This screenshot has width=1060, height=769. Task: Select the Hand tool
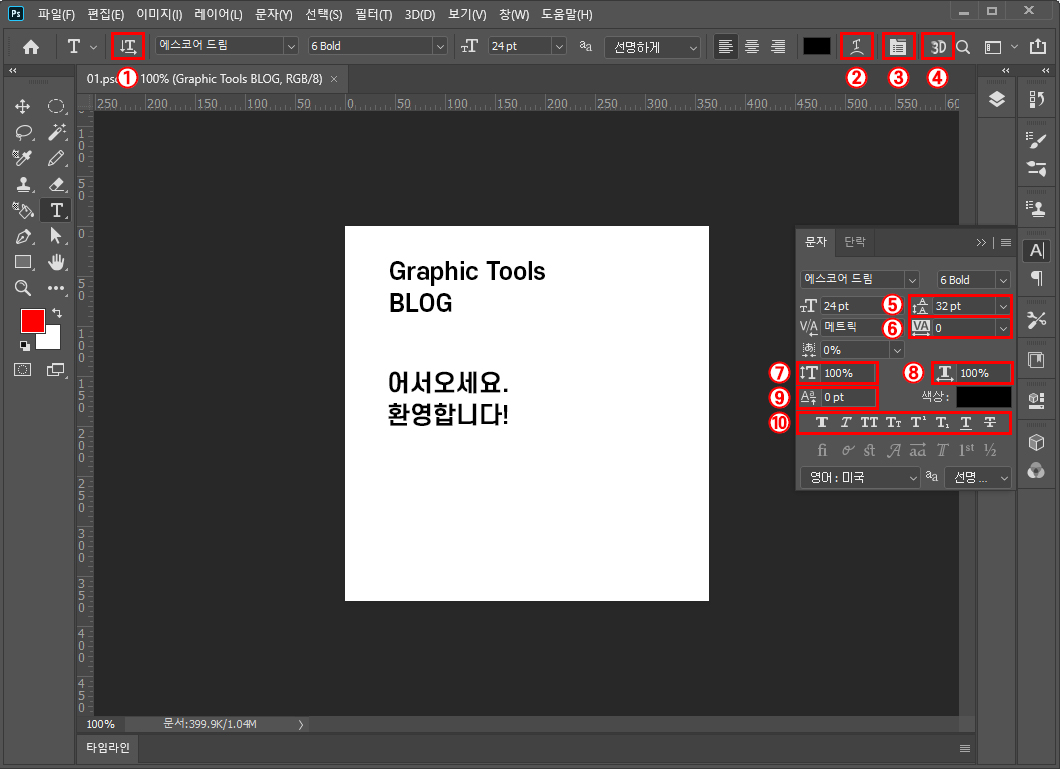coord(56,262)
